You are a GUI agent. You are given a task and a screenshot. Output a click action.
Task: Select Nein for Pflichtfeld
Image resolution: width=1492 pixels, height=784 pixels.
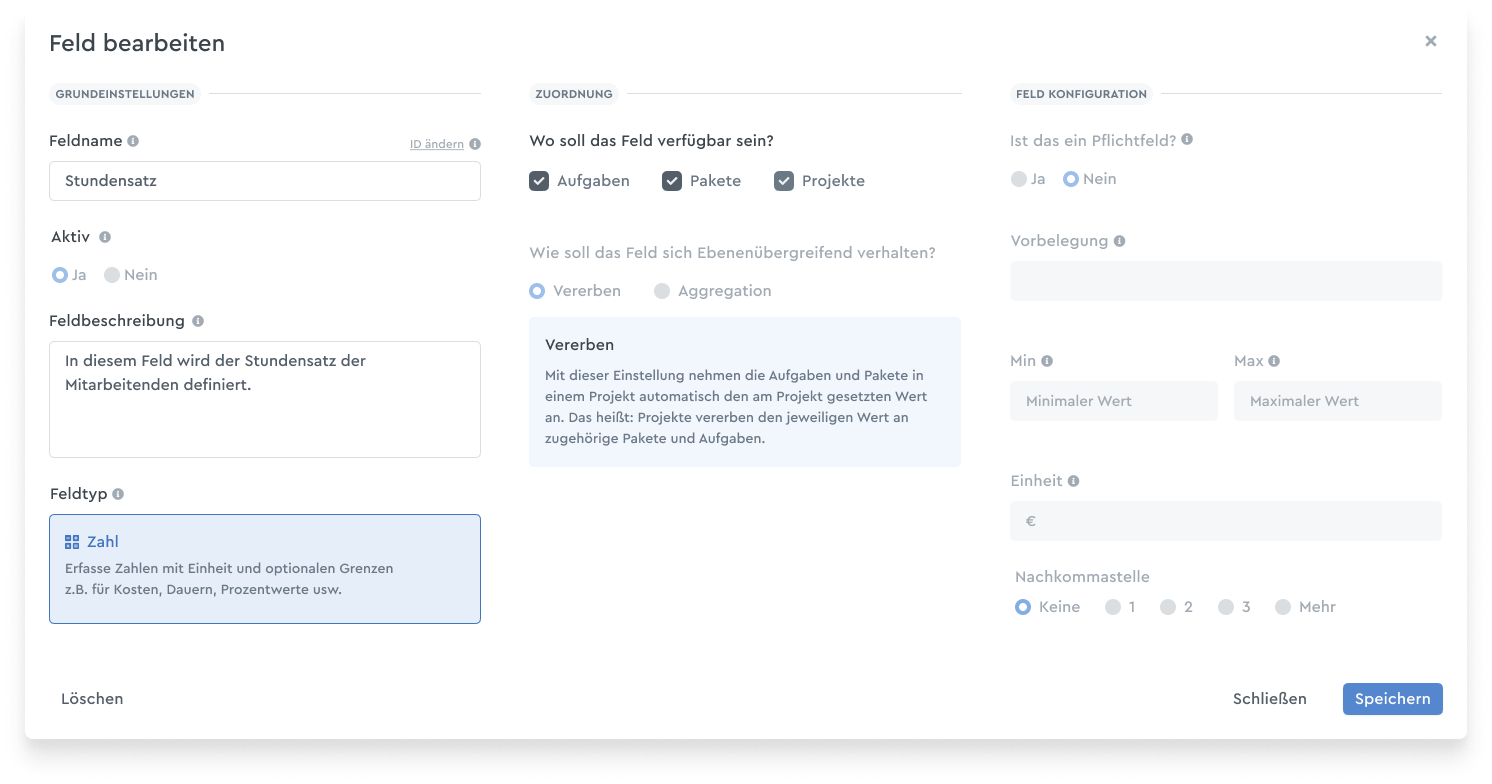1071,179
